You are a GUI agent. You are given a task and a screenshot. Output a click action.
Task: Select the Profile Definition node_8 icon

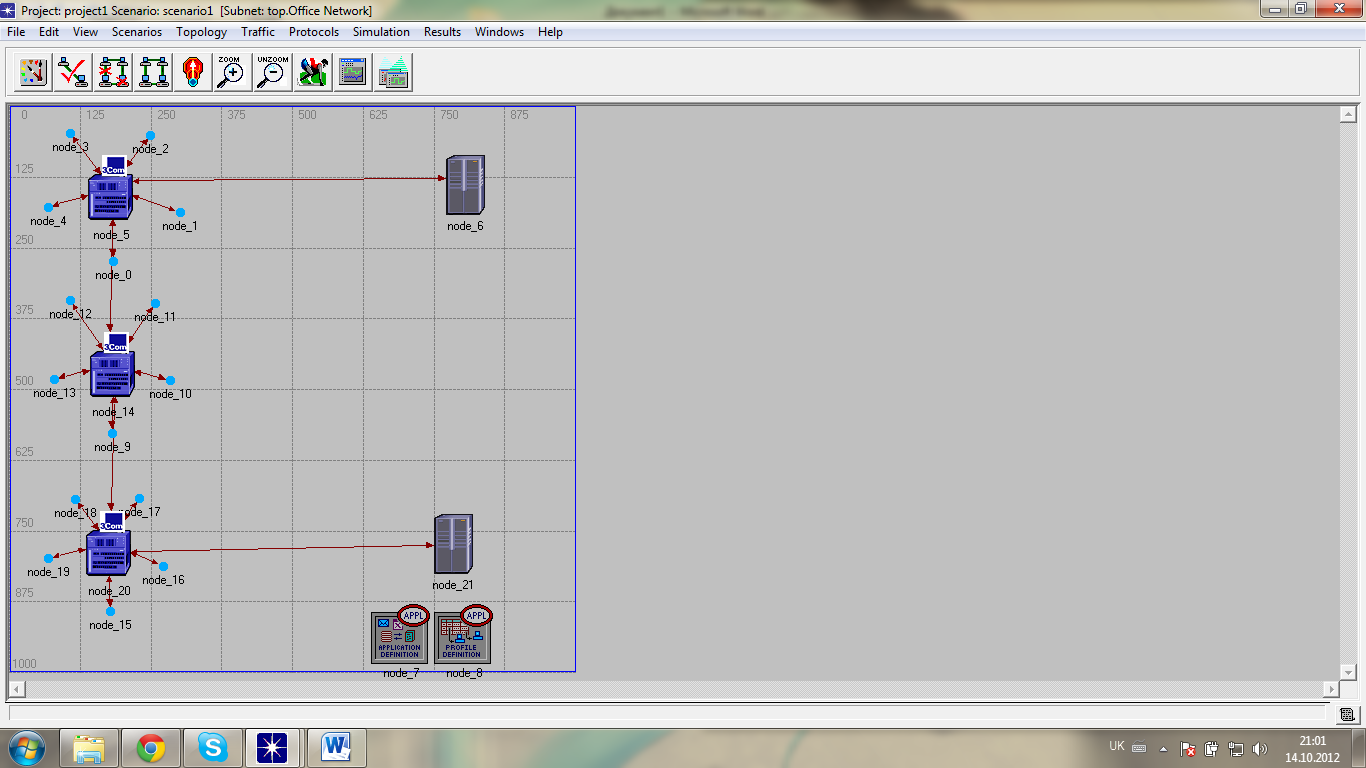[x=463, y=637]
